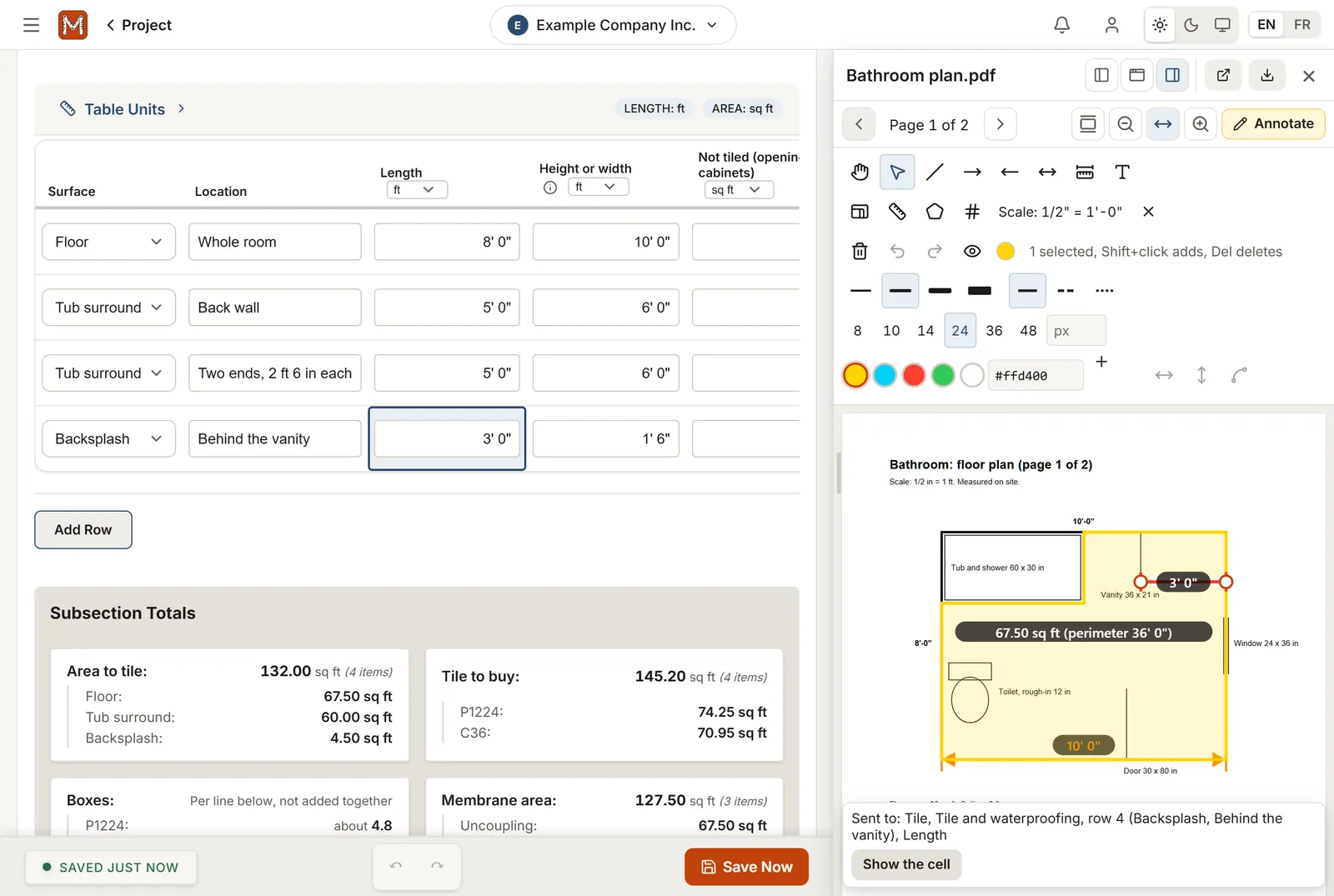Choose the red color swatch
1334x896 pixels.
(914, 375)
